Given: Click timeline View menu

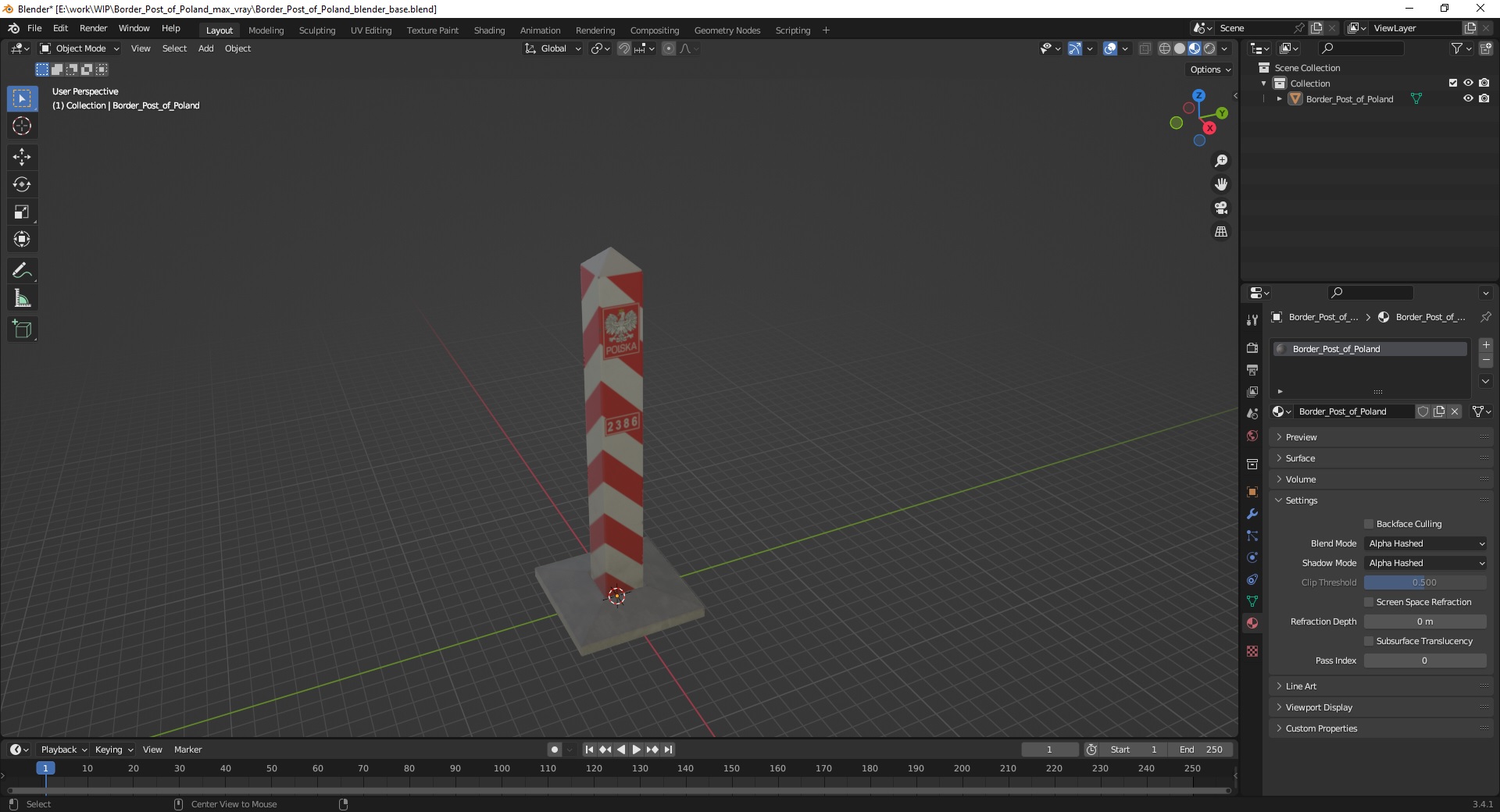Looking at the screenshot, I should (152, 750).
